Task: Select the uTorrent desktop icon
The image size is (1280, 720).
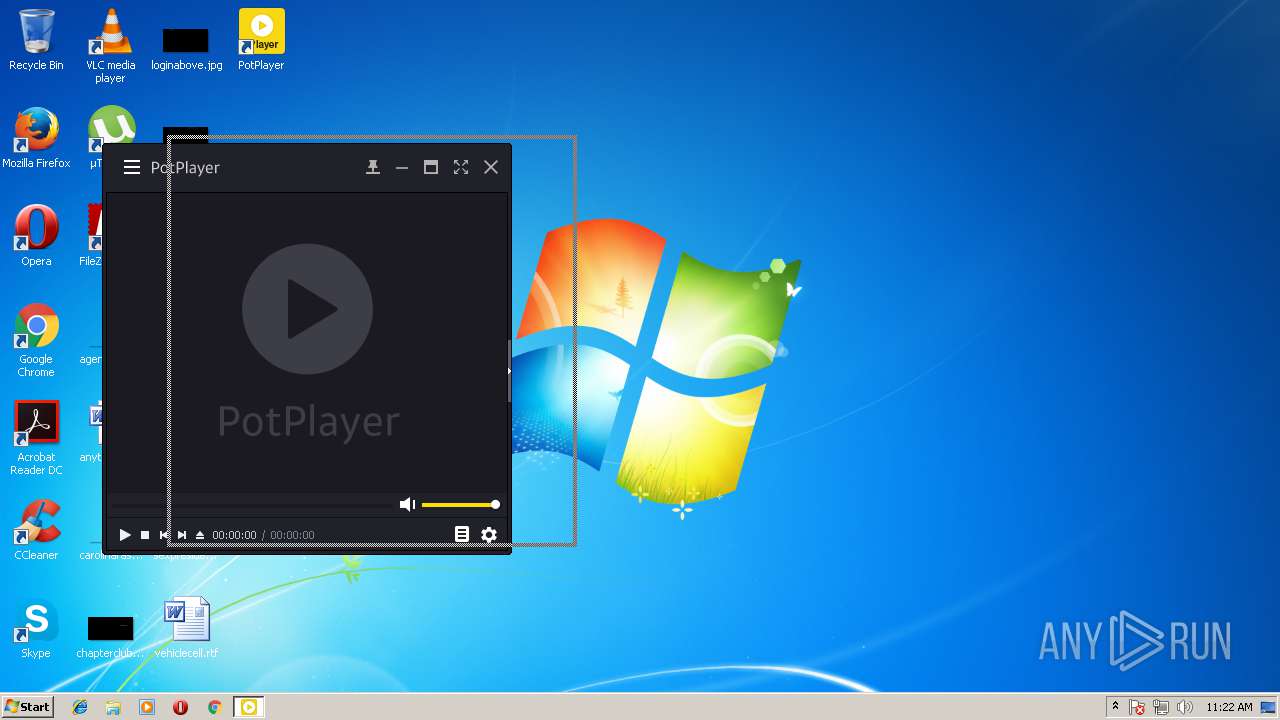Action: (x=111, y=124)
